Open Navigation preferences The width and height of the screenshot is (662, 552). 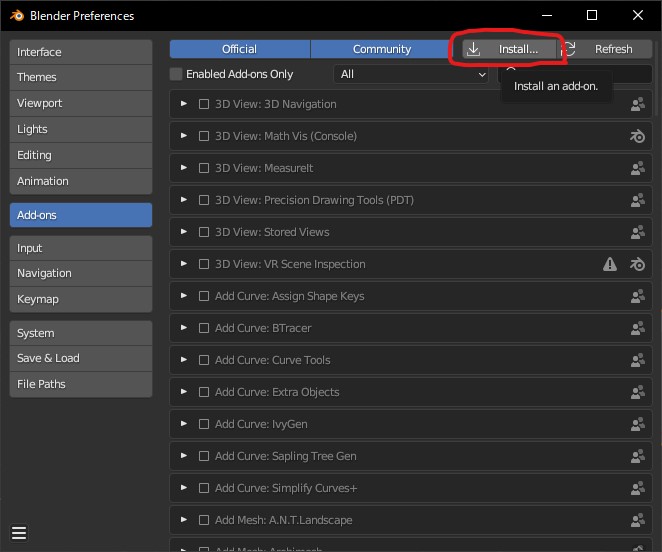[x=81, y=274]
